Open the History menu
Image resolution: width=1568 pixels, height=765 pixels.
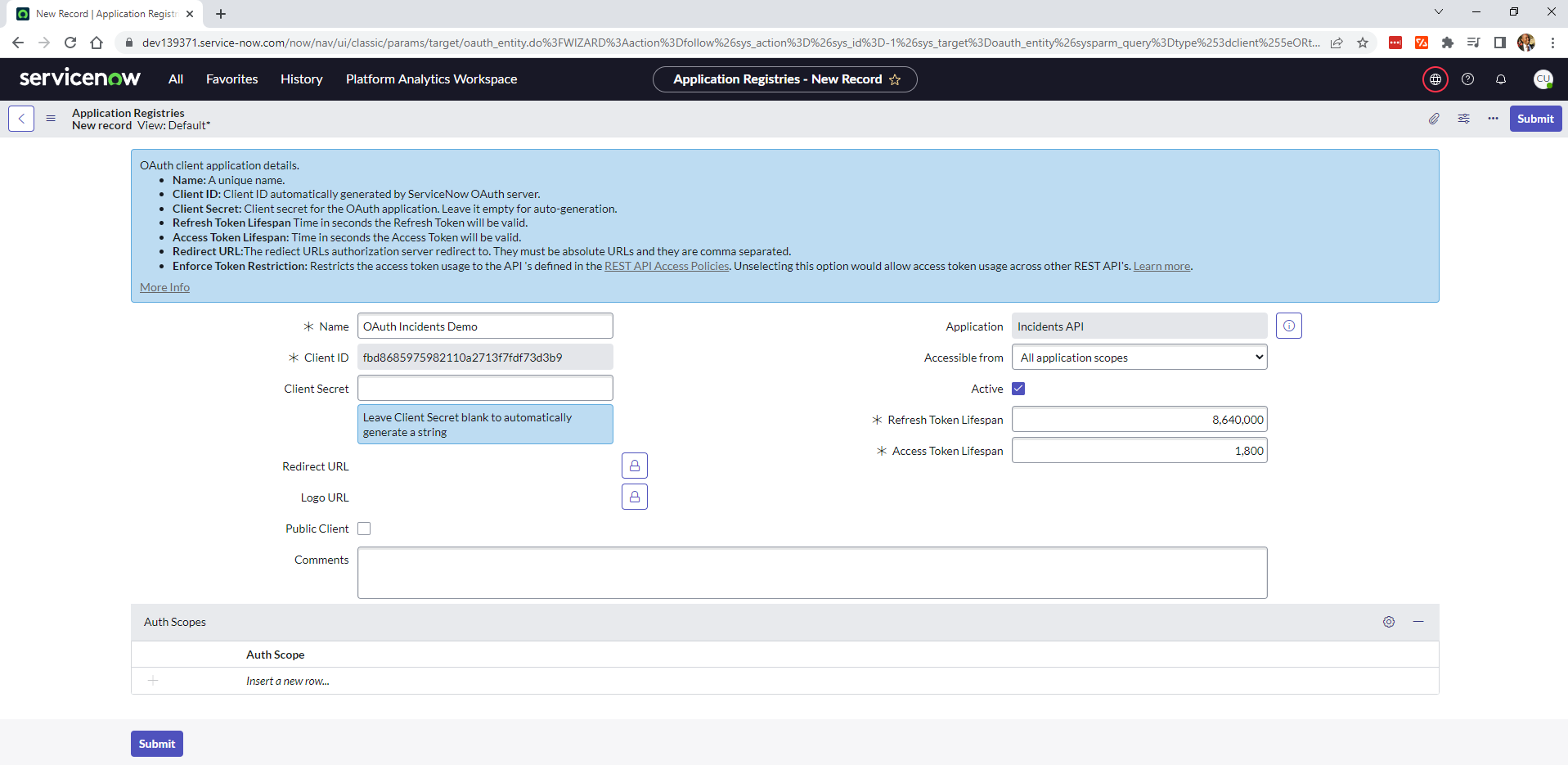click(x=301, y=79)
